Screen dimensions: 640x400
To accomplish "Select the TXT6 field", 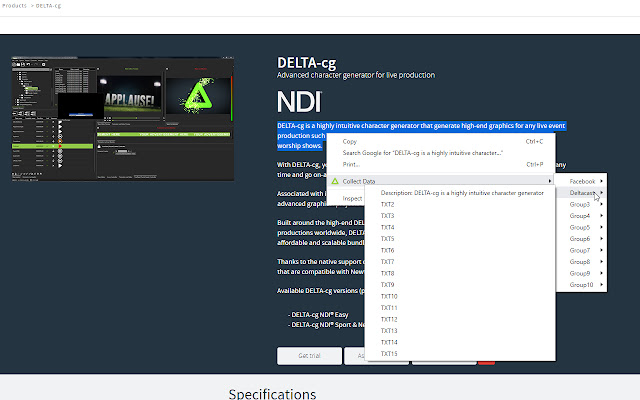I will tap(460, 250).
